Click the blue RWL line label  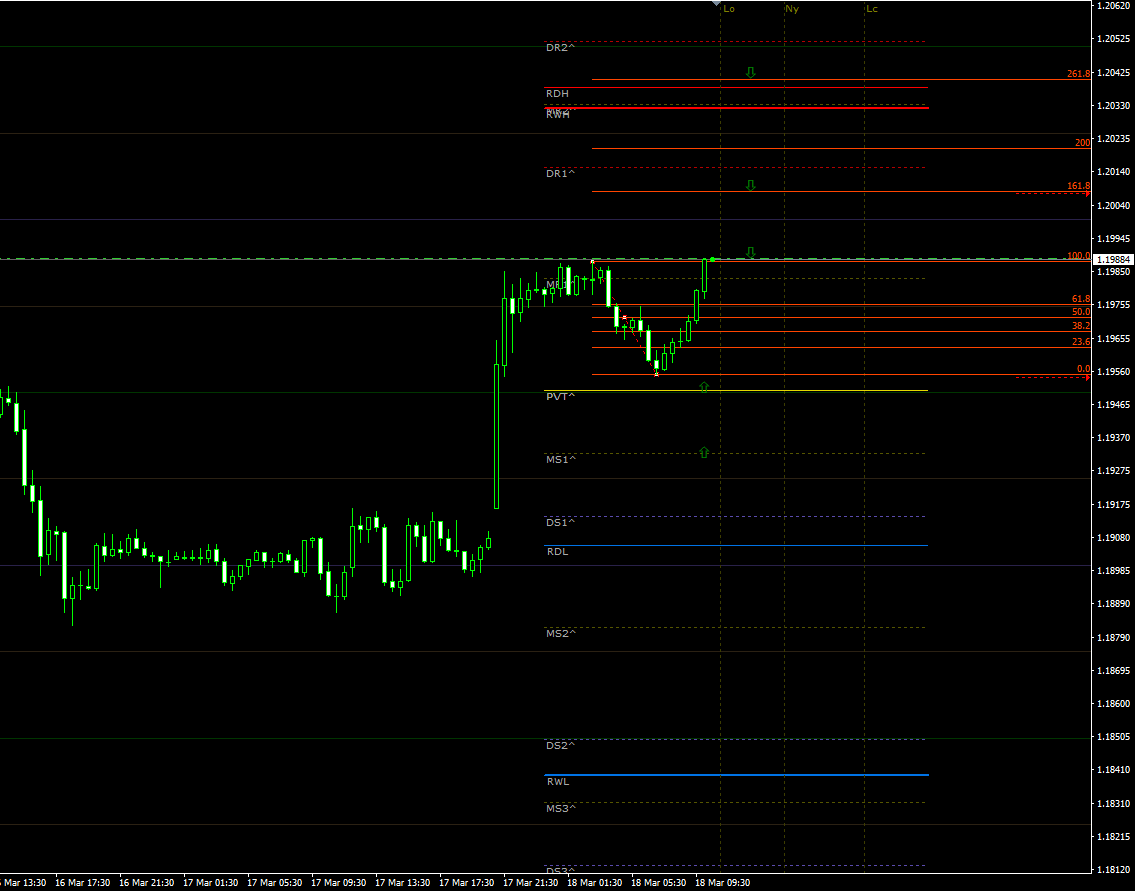[x=557, y=782]
